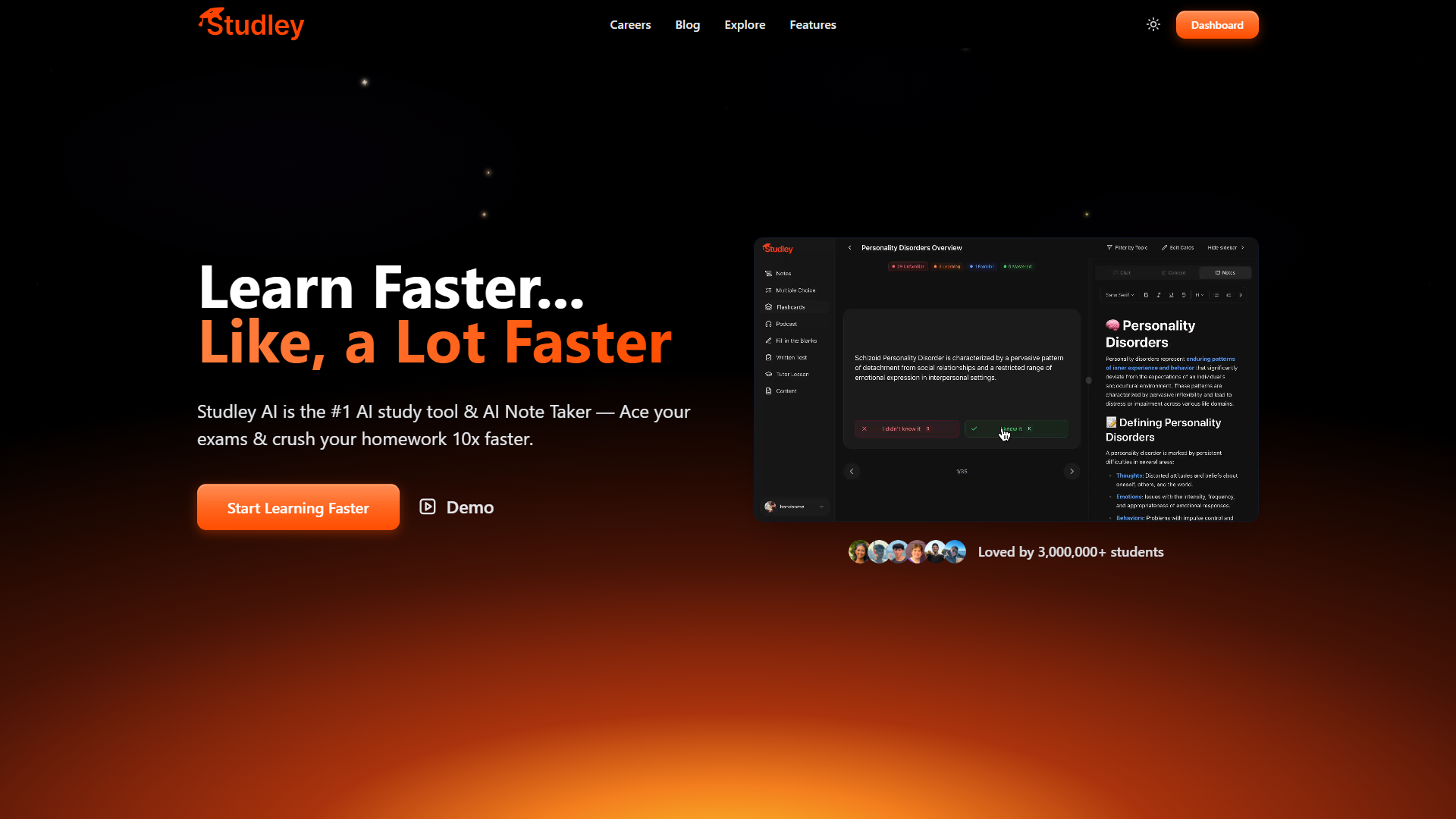Screen dimensions: 1456x819
Task: Expand more toolbar options chevron in notes
Action: pyautogui.click(x=1241, y=295)
